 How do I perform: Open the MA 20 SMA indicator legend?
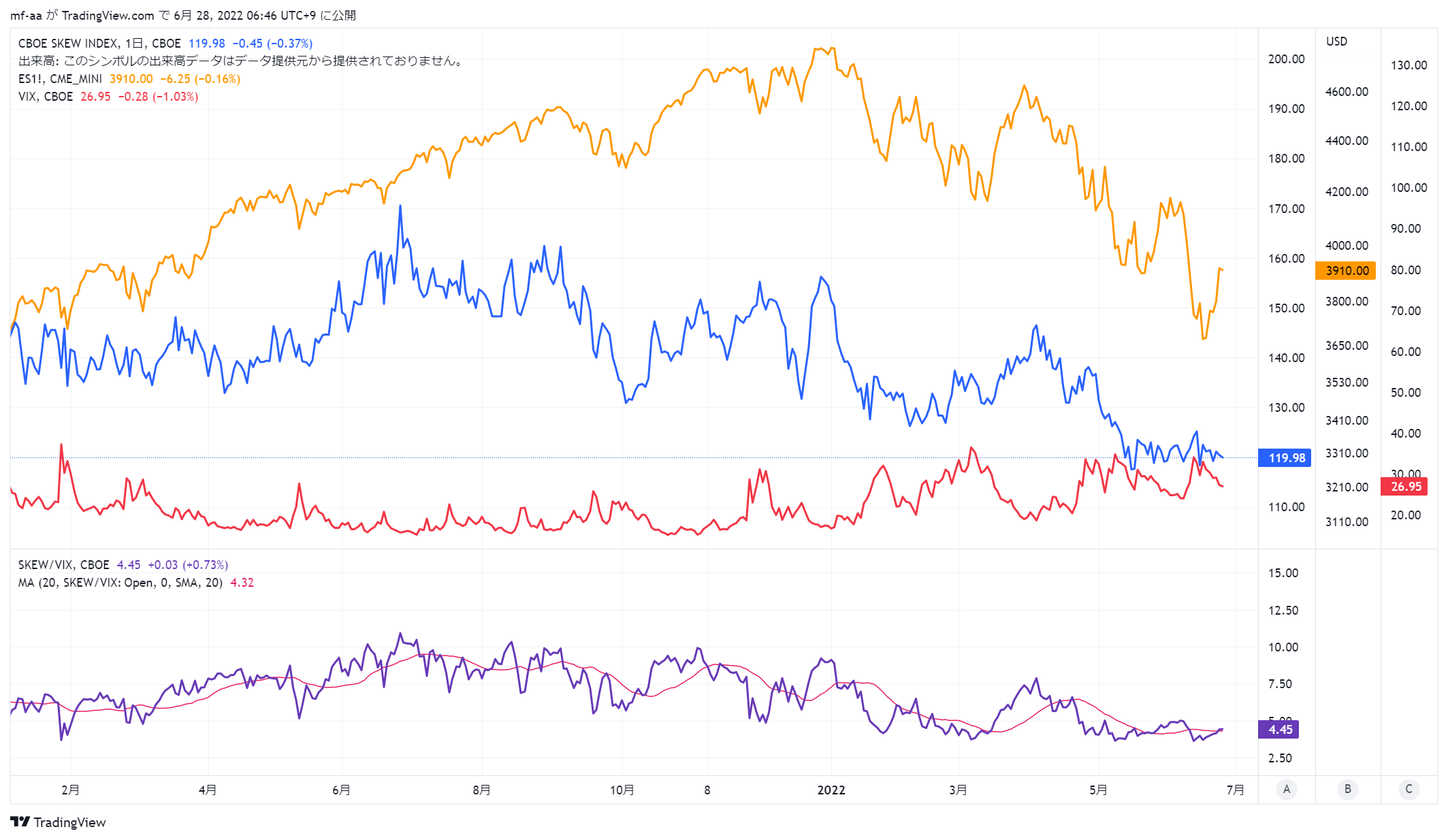click(120, 582)
